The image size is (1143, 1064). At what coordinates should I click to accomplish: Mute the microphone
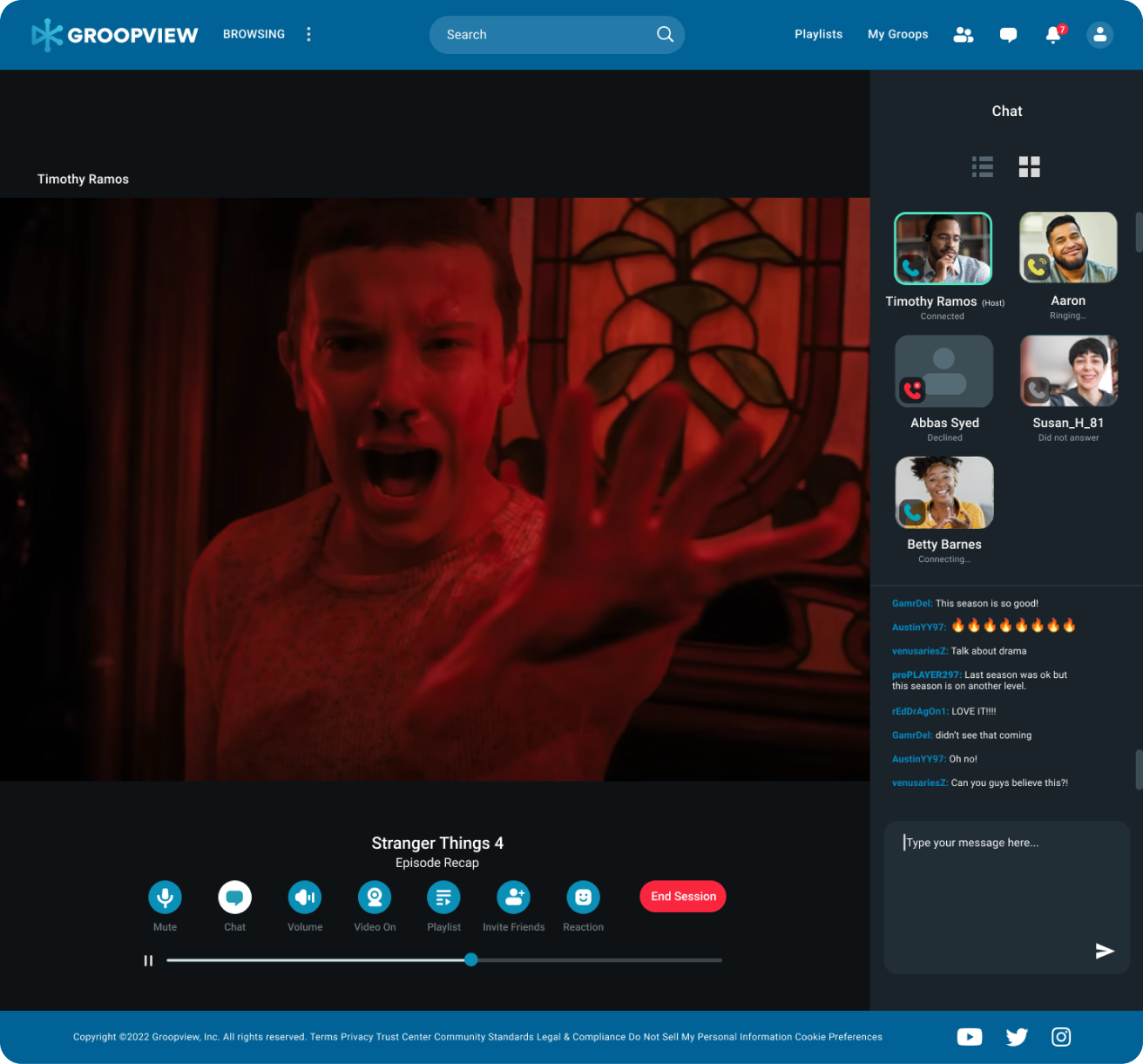pos(165,897)
